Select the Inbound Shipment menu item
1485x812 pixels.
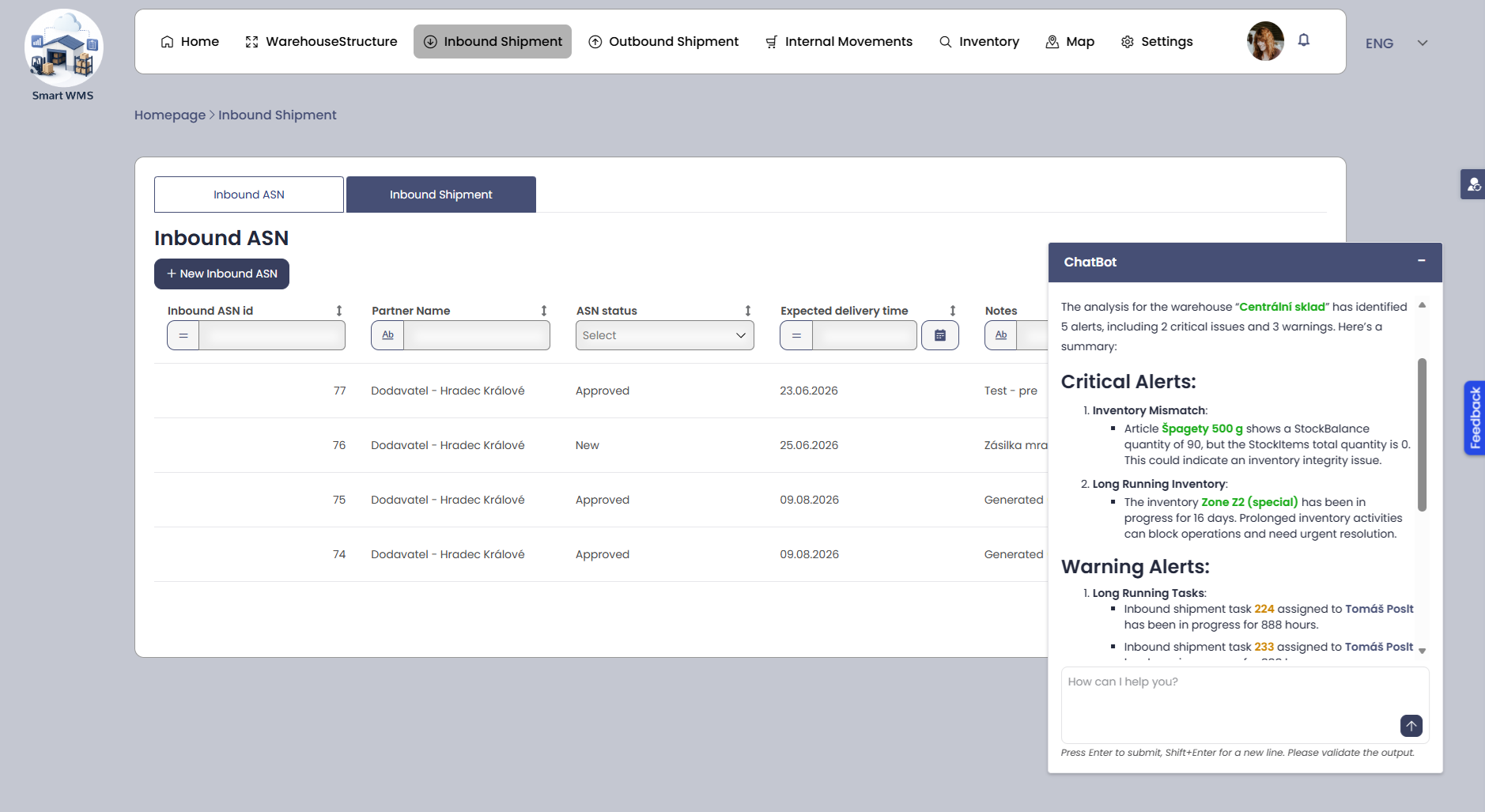coord(493,41)
